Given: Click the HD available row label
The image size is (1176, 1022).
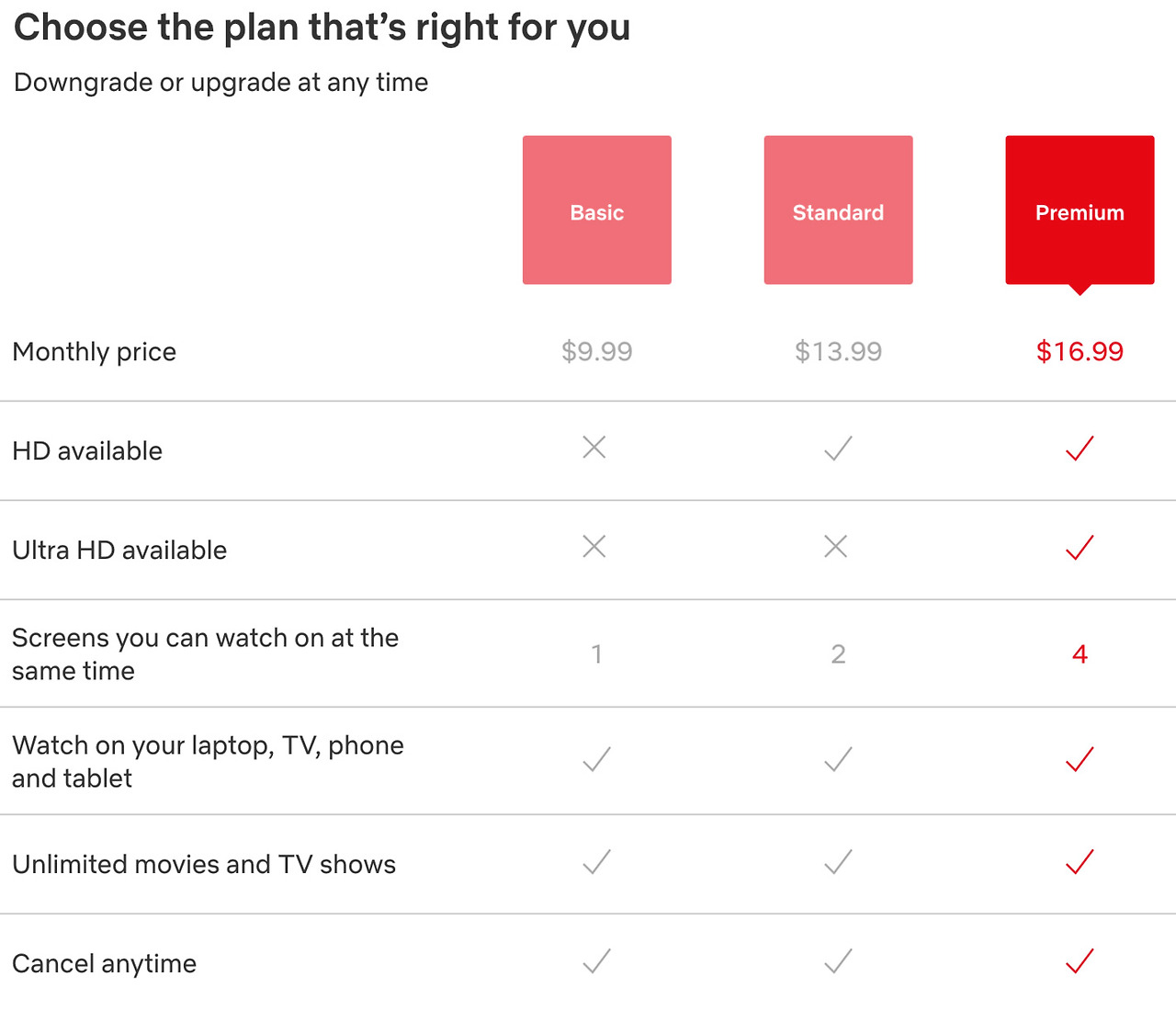Looking at the screenshot, I should (87, 450).
